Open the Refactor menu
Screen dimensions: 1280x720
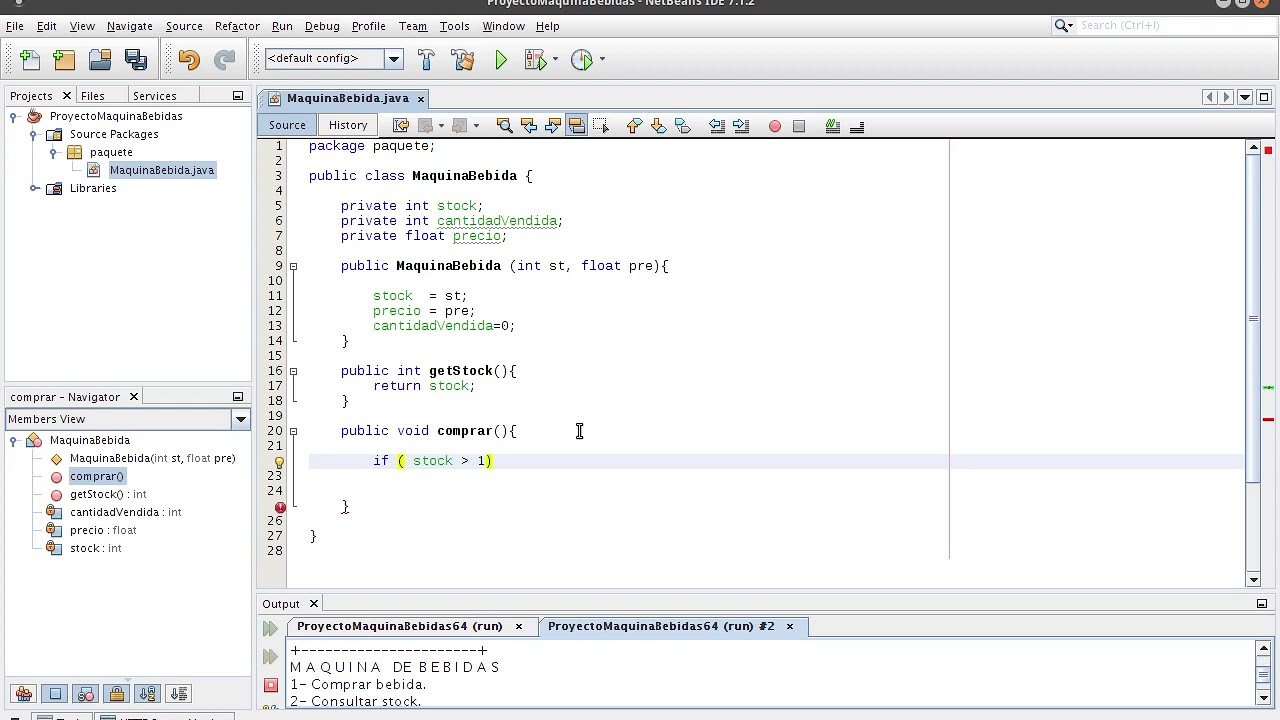click(x=237, y=26)
